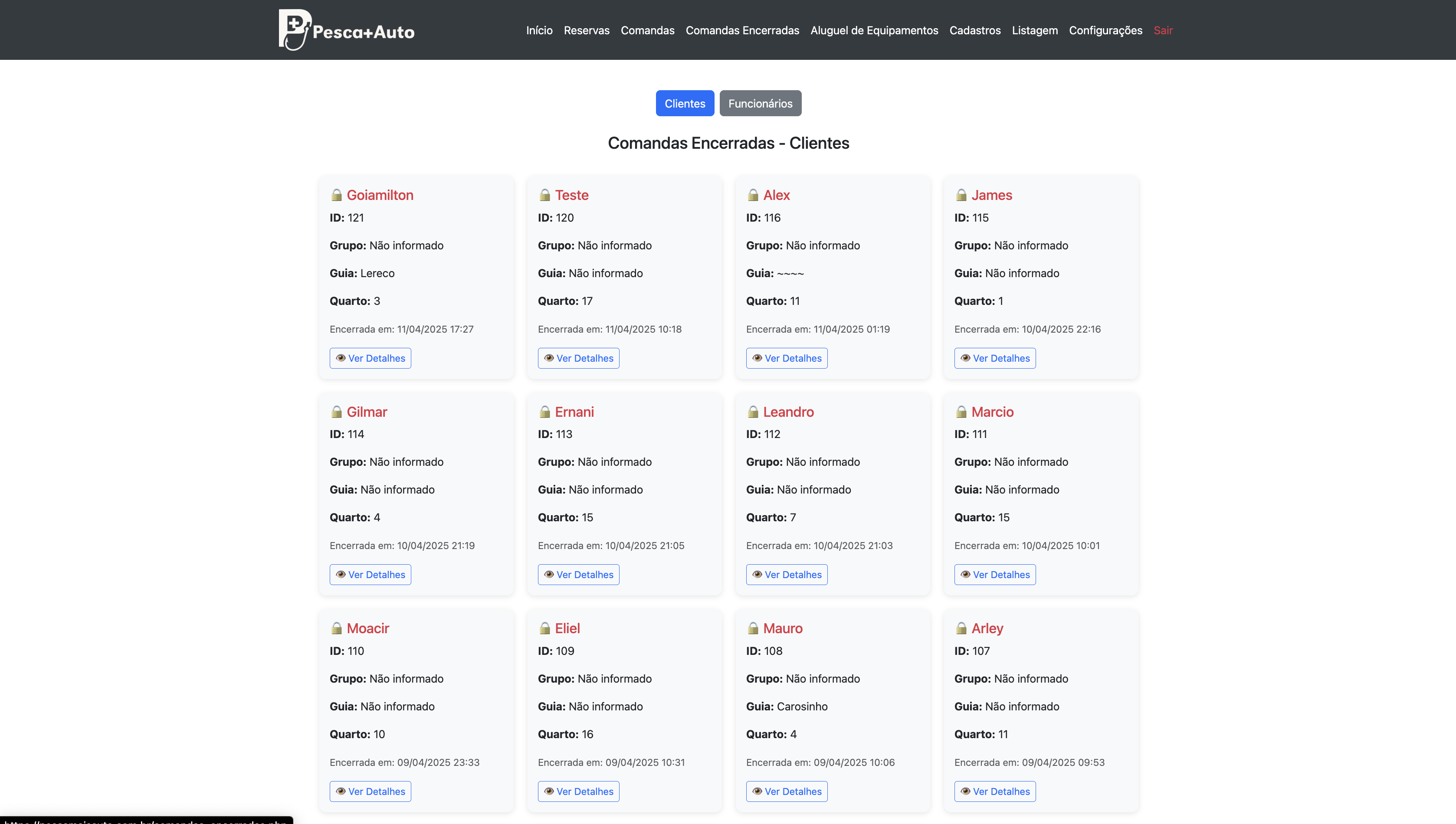Viewport: 1456px width, 824px height.
Task: Open Comandas Encerradas in the navbar
Action: (x=742, y=30)
